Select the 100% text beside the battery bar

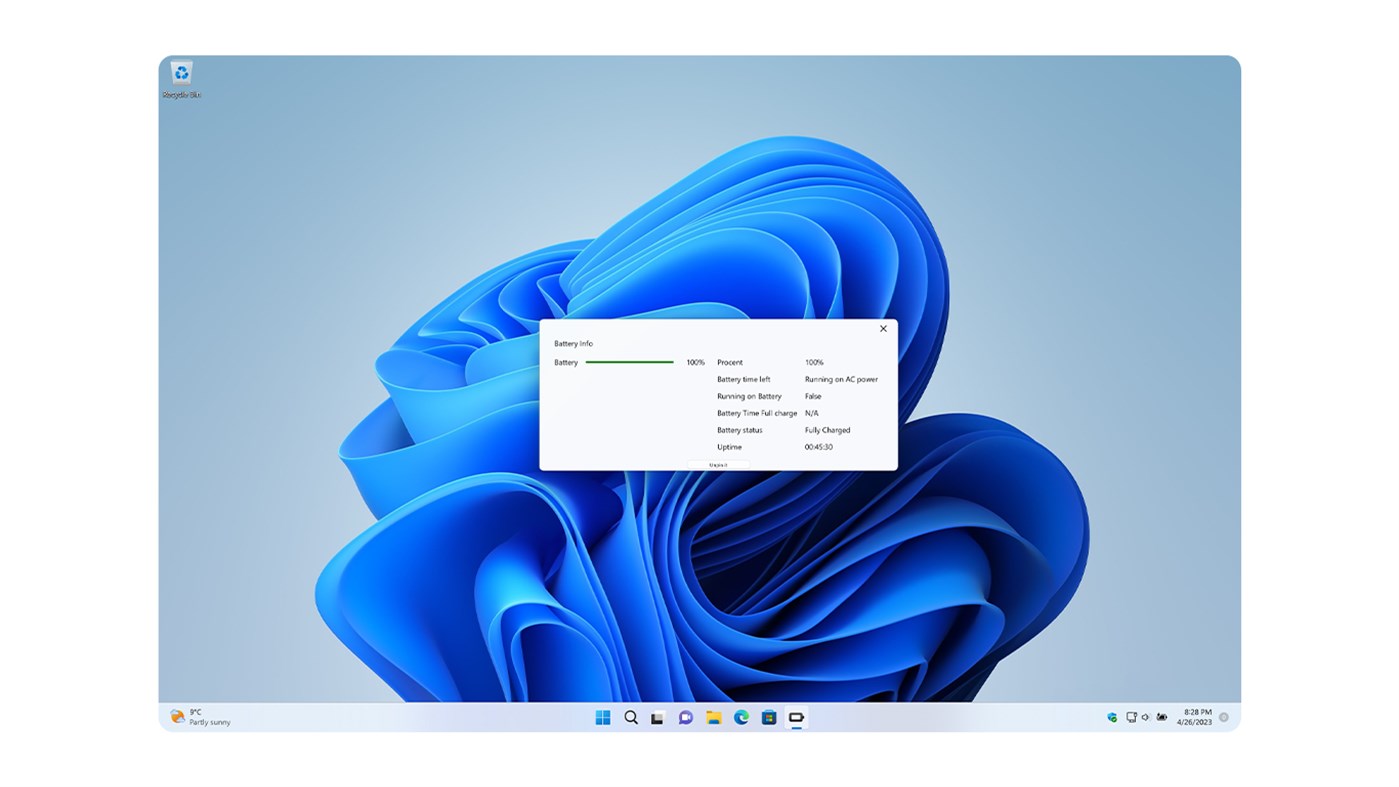click(x=696, y=362)
